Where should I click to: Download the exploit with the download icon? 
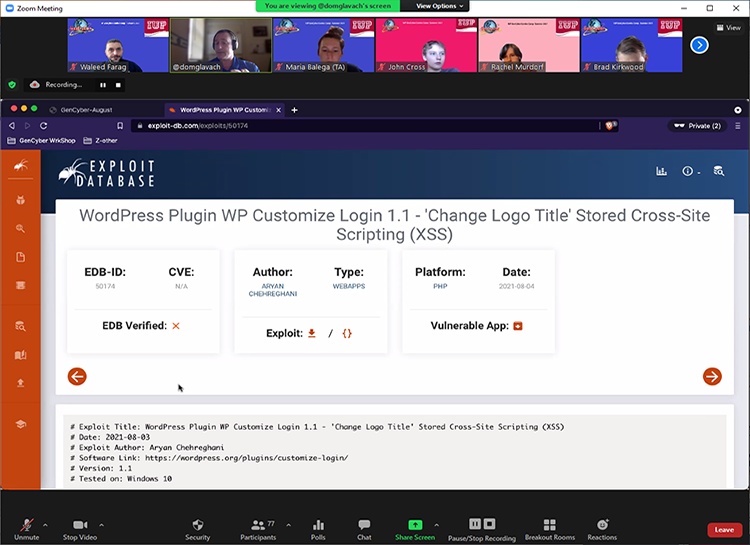pyautogui.click(x=312, y=333)
